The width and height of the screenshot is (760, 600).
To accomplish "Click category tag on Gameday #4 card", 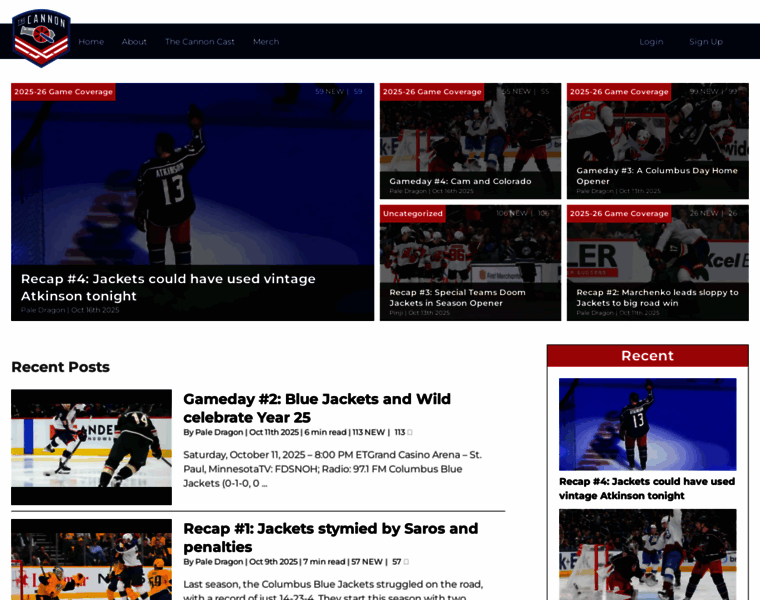I will (432, 92).
